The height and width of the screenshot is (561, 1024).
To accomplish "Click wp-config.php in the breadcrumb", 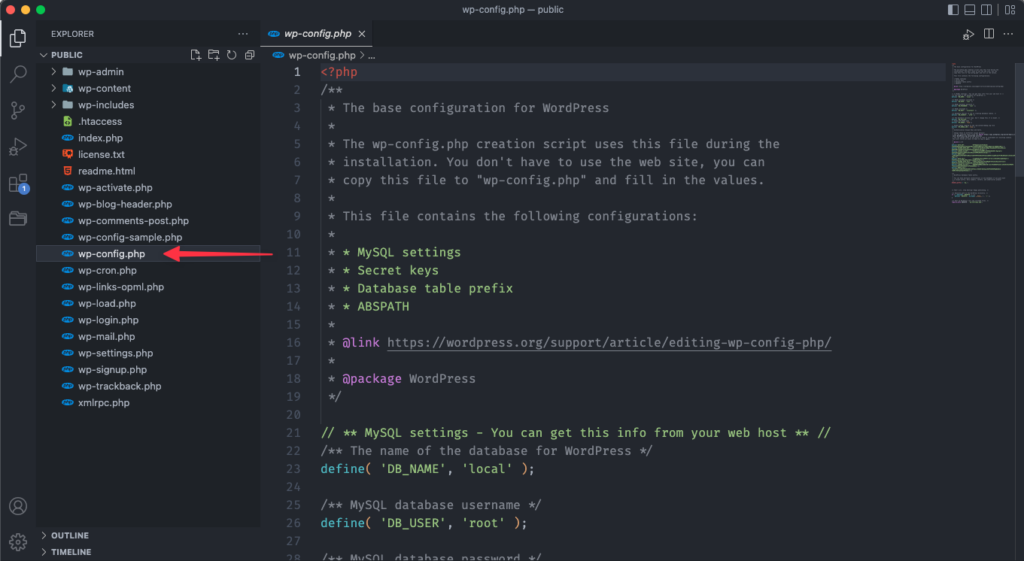I will pos(322,56).
